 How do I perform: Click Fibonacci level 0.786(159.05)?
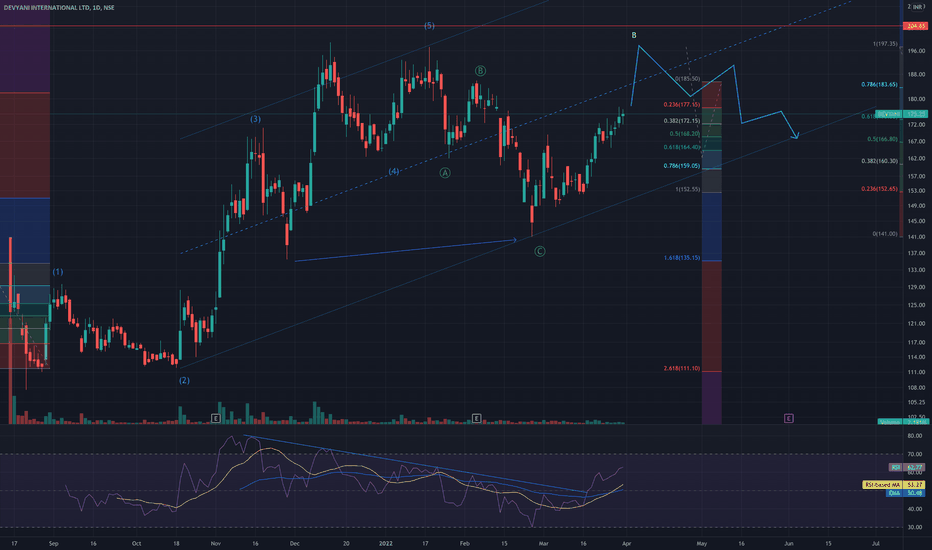682,166
